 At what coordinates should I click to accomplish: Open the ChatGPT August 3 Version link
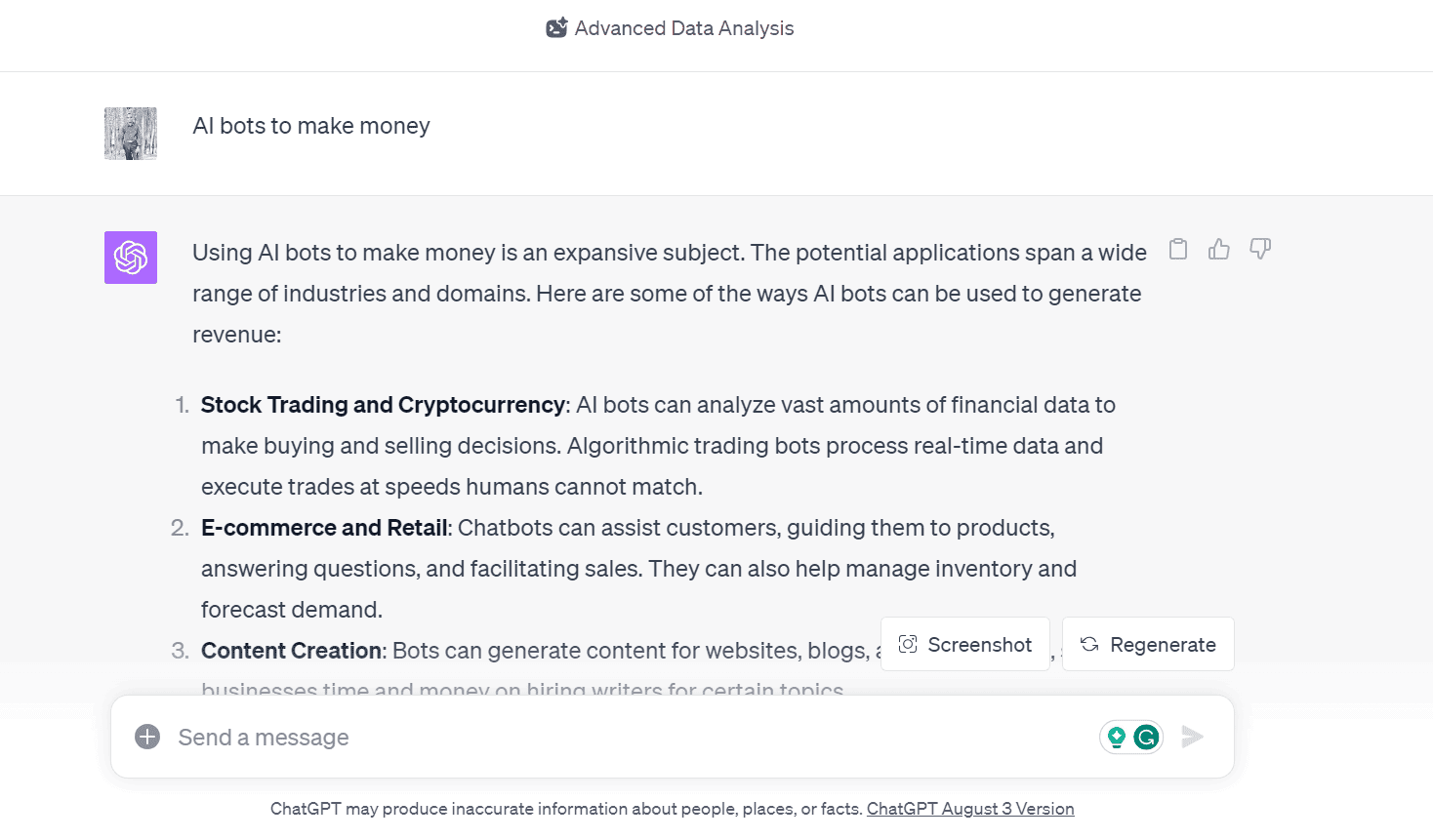pos(970,809)
